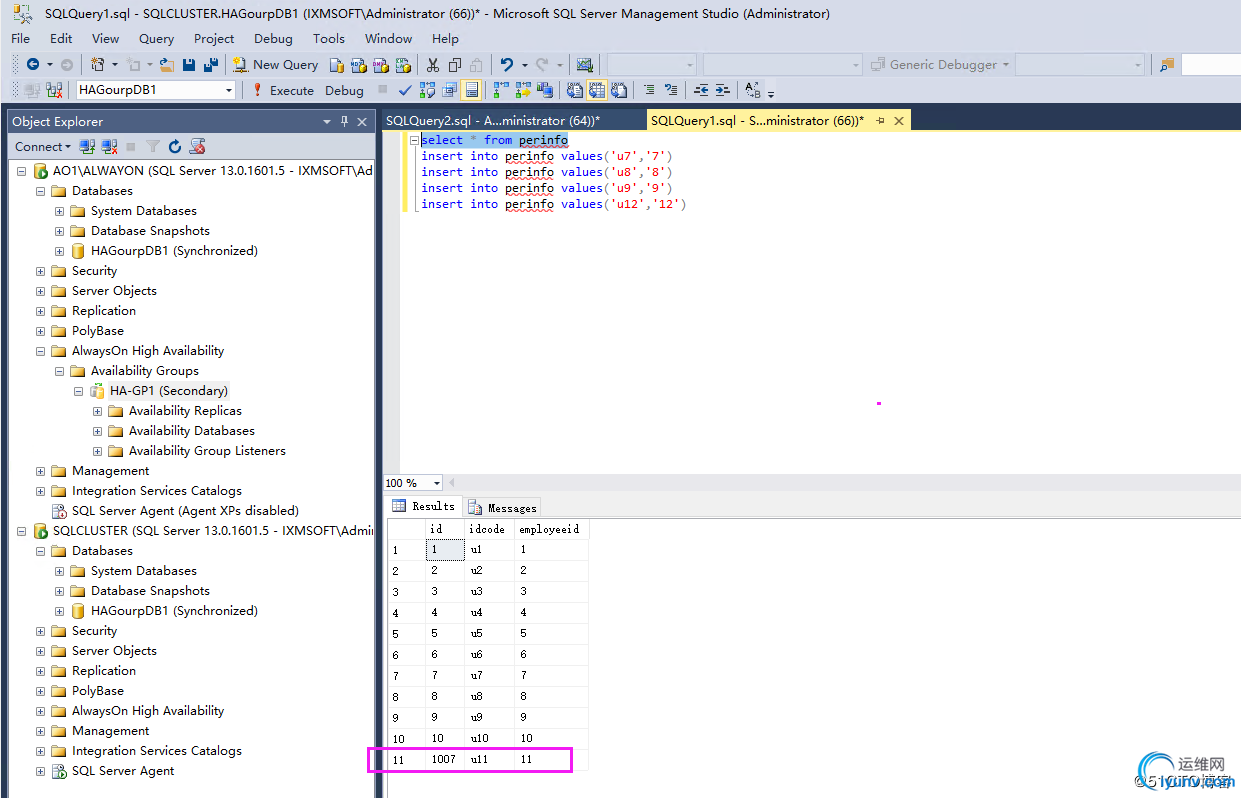Switch to Results to File
This screenshot has width=1241, height=798.
(x=619, y=90)
